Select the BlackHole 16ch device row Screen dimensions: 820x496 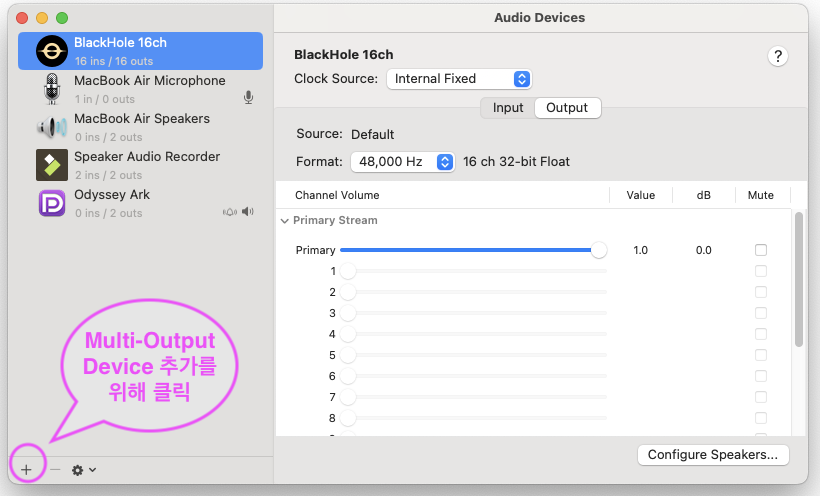click(140, 51)
